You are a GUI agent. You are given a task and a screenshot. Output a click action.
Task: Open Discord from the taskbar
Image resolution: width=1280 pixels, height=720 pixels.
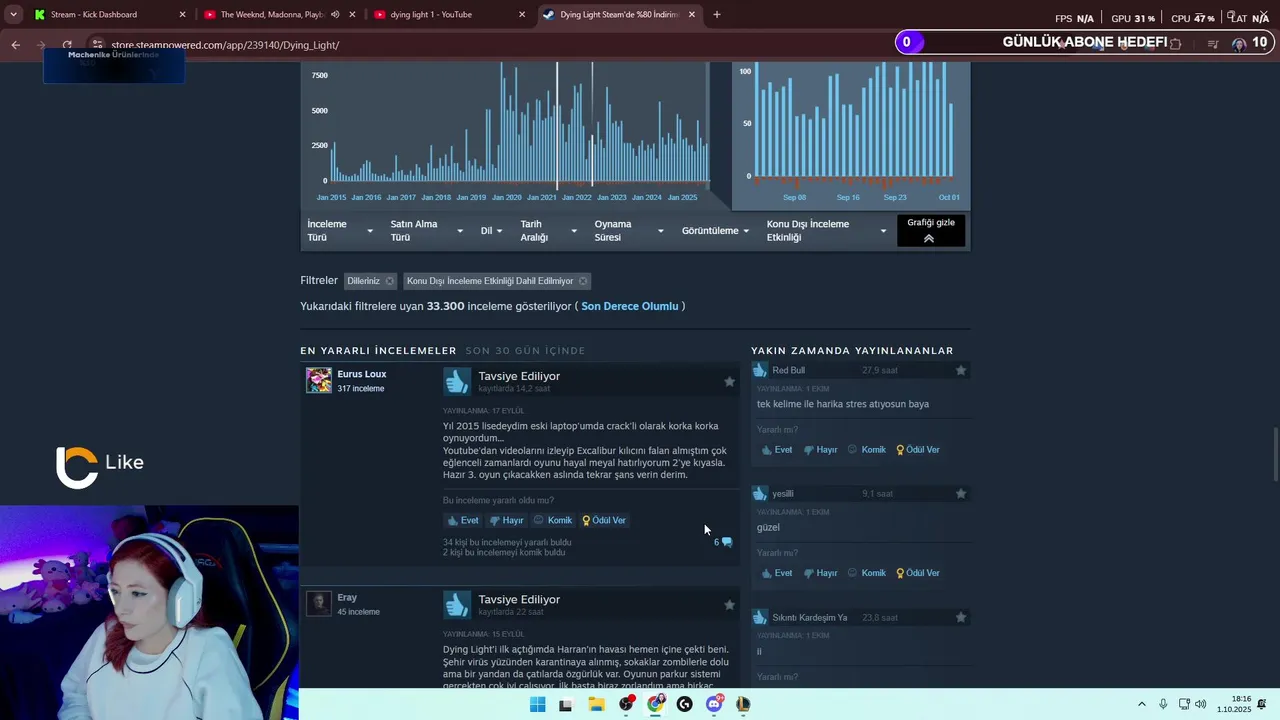click(x=714, y=704)
